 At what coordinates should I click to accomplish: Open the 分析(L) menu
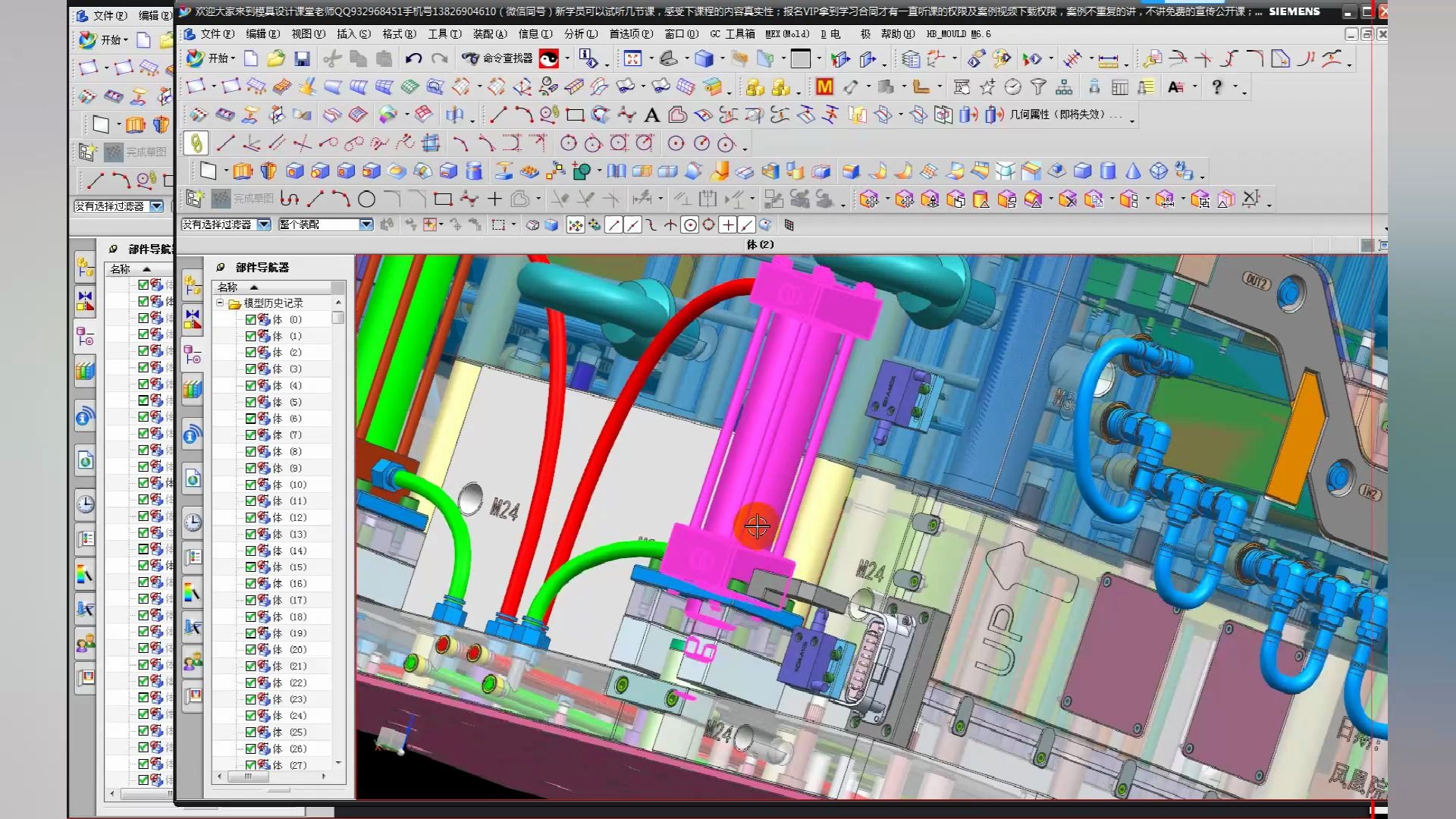[x=580, y=34]
